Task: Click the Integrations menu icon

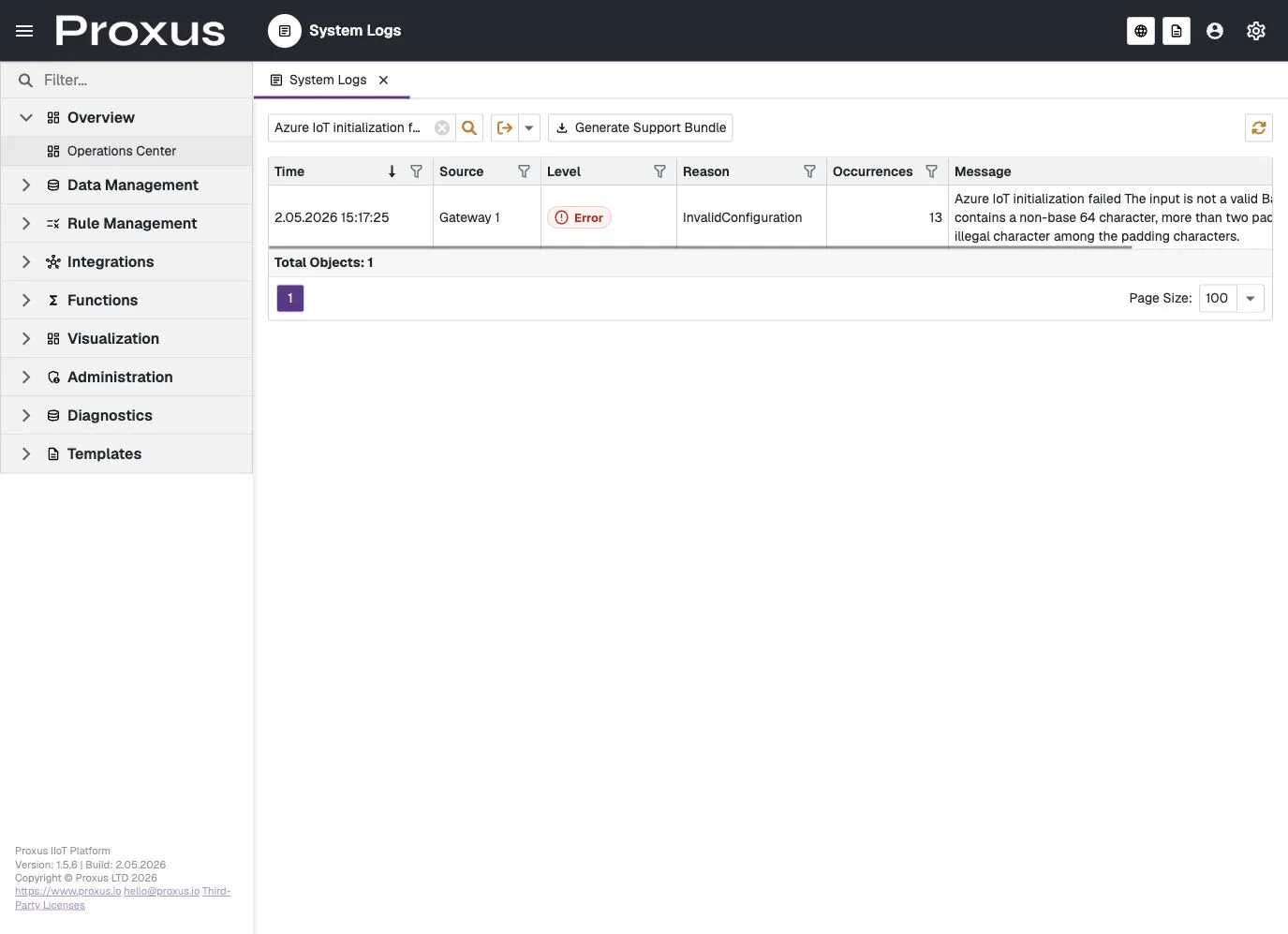Action: pyautogui.click(x=53, y=262)
